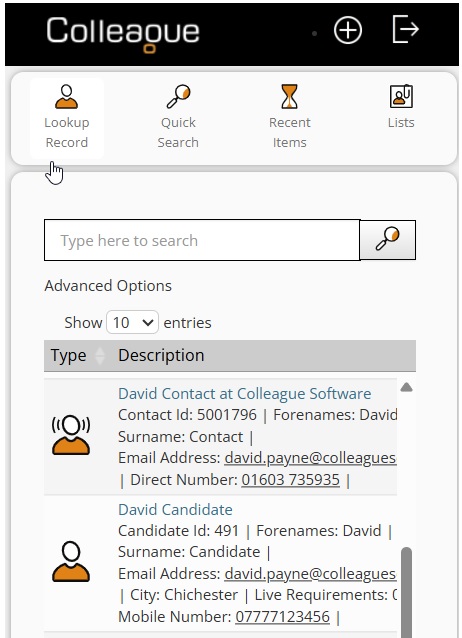The image size is (462, 638).
Task: Expand Advanced Options
Action: click(x=108, y=286)
